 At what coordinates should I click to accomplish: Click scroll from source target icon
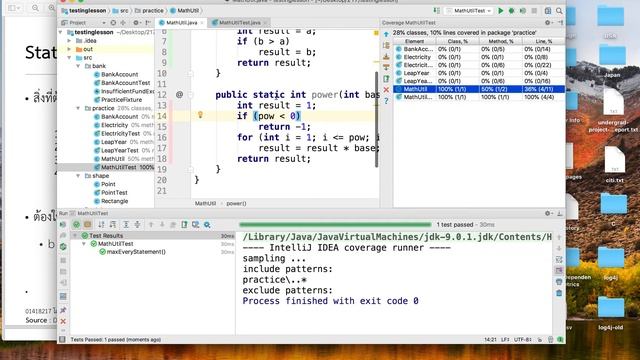point(113,23)
